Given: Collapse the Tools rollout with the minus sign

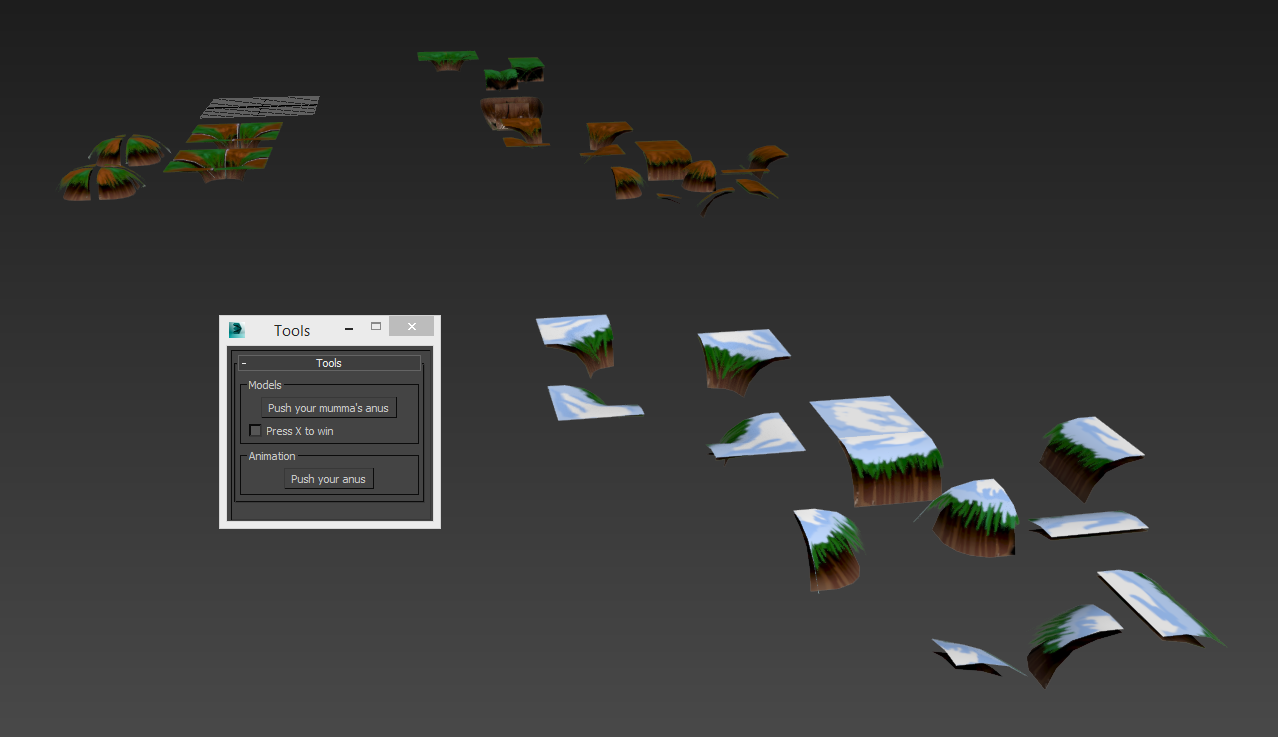Looking at the screenshot, I should coord(244,364).
